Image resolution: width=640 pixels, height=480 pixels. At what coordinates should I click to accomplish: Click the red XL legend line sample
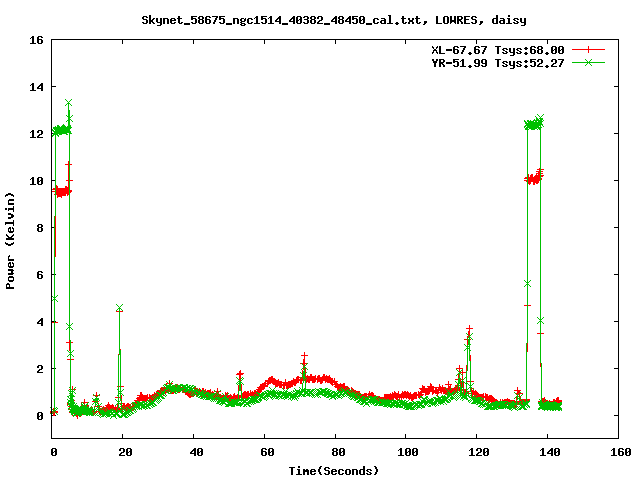point(588,49)
